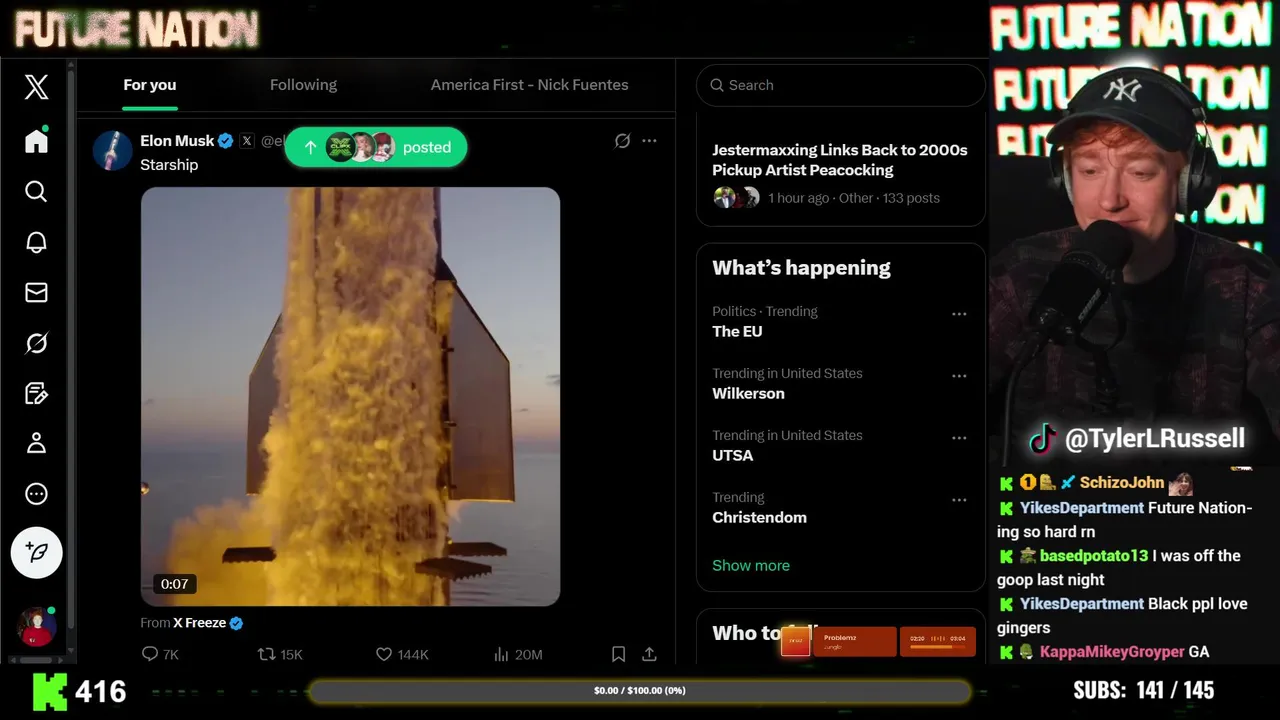The image size is (1280, 720).
Task: Click Elon Musk's X affiliation badge
Action: 247,141
